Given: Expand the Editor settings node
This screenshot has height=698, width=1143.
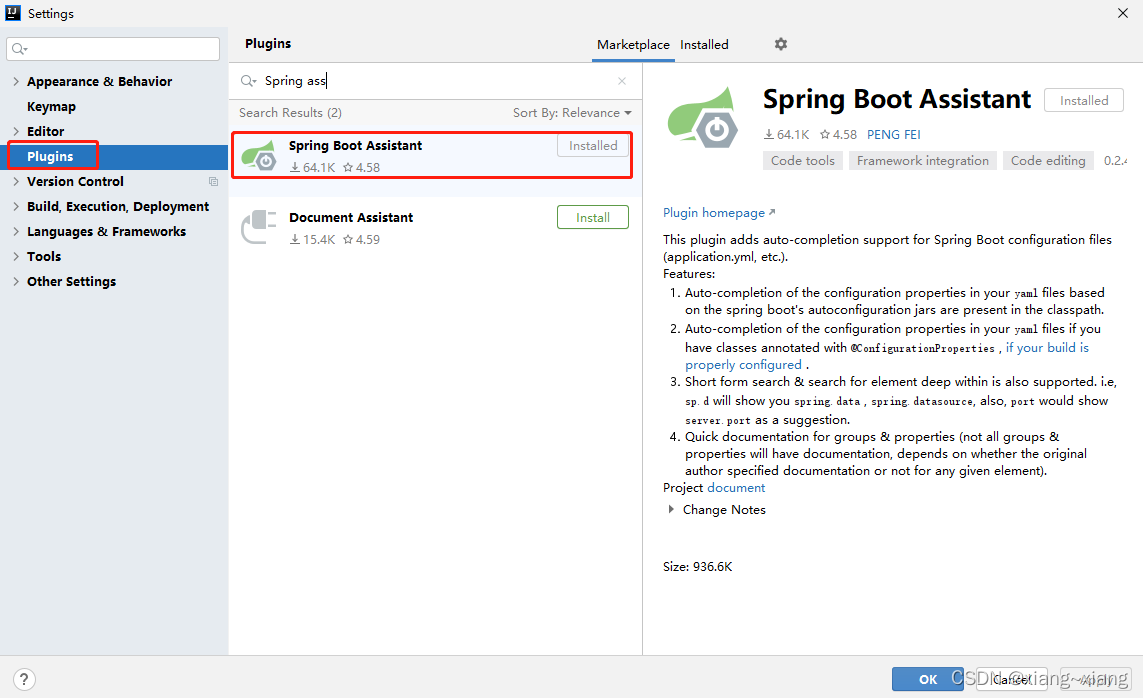Looking at the screenshot, I should pos(16,131).
